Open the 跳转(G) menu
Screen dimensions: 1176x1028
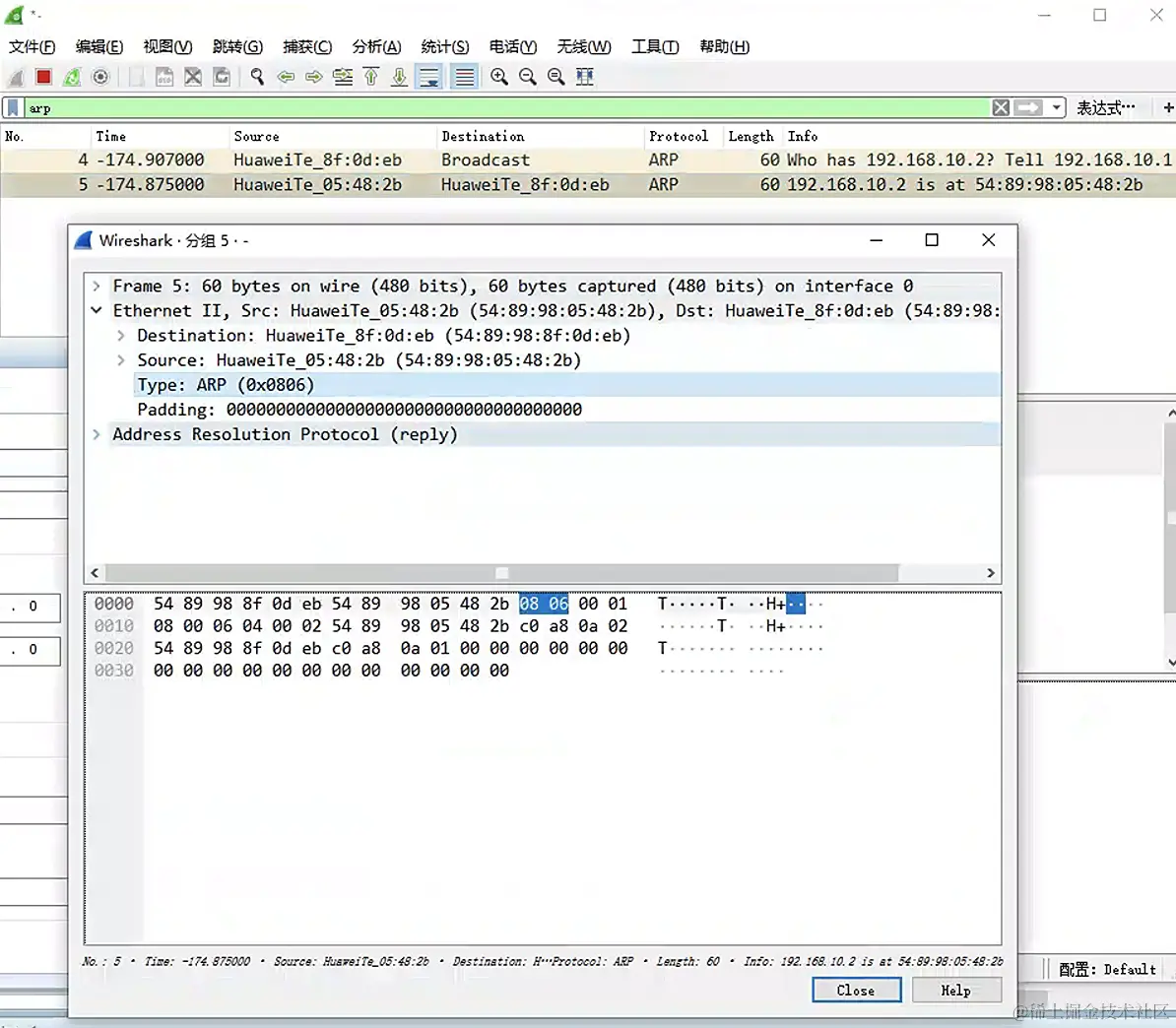click(x=237, y=46)
